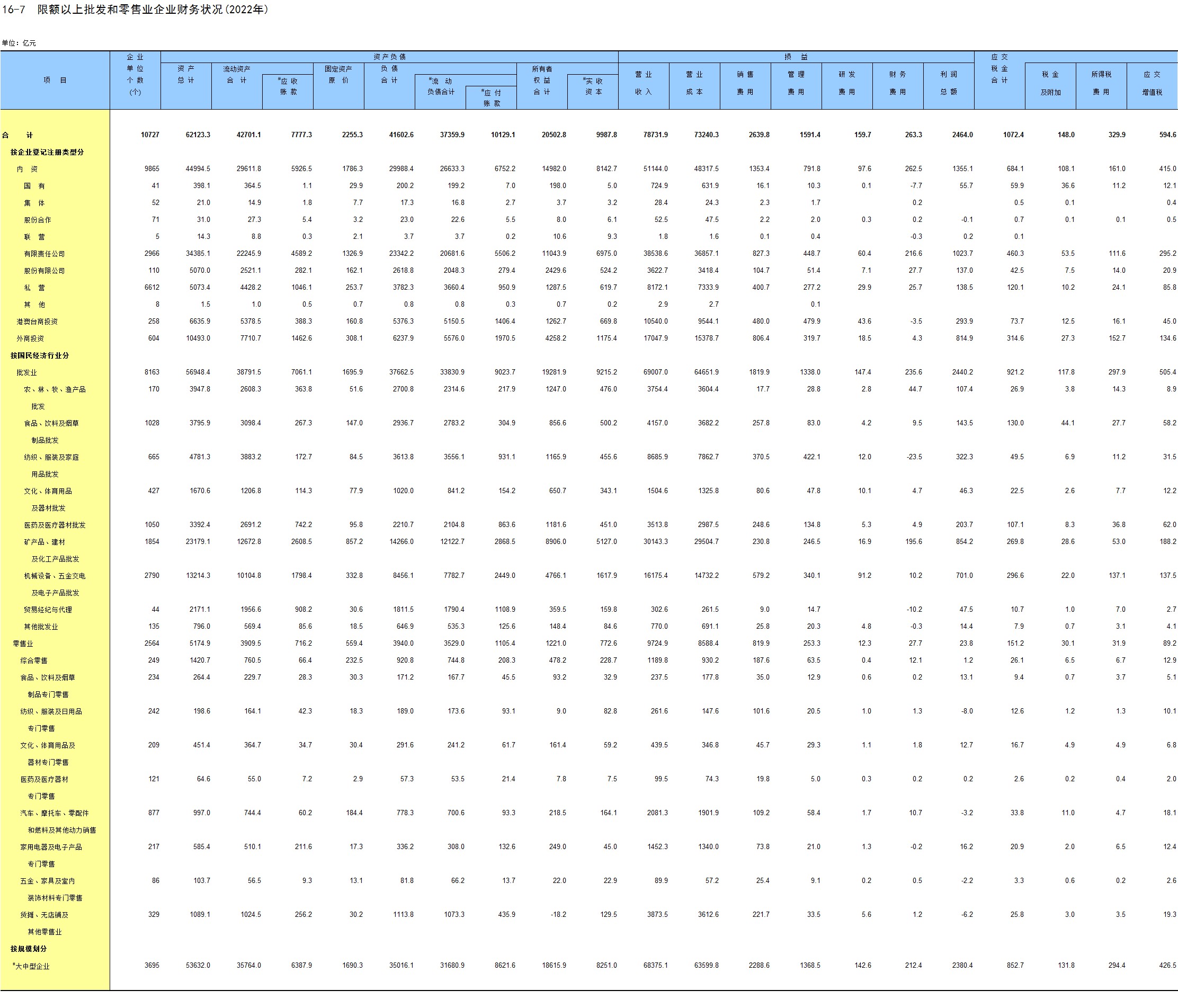Select the 零售业 row label

pos(23,644)
